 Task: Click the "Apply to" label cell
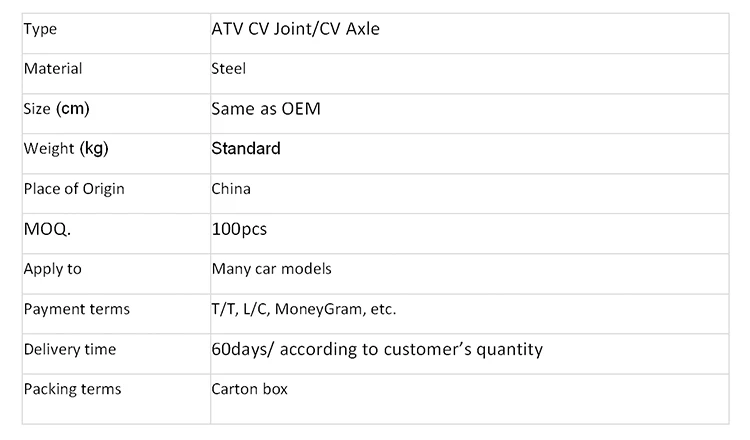(52, 269)
